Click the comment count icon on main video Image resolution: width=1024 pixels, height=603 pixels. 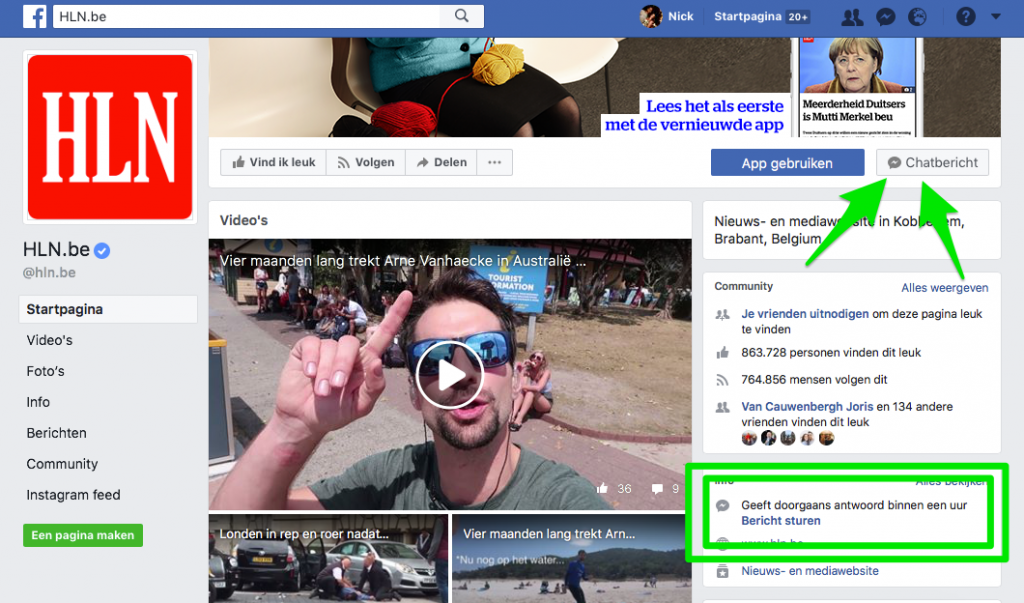(x=657, y=488)
